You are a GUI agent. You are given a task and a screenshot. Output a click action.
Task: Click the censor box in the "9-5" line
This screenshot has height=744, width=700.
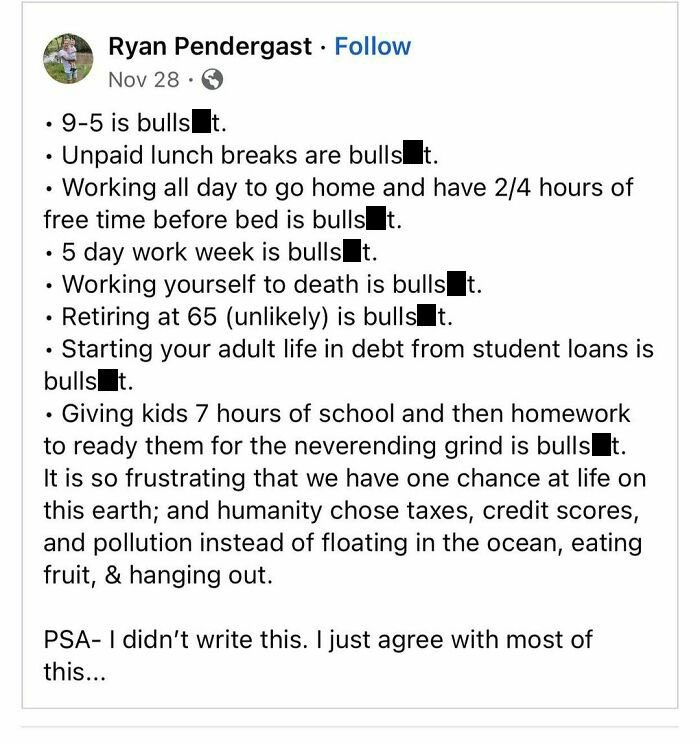[x=201, y=123]
